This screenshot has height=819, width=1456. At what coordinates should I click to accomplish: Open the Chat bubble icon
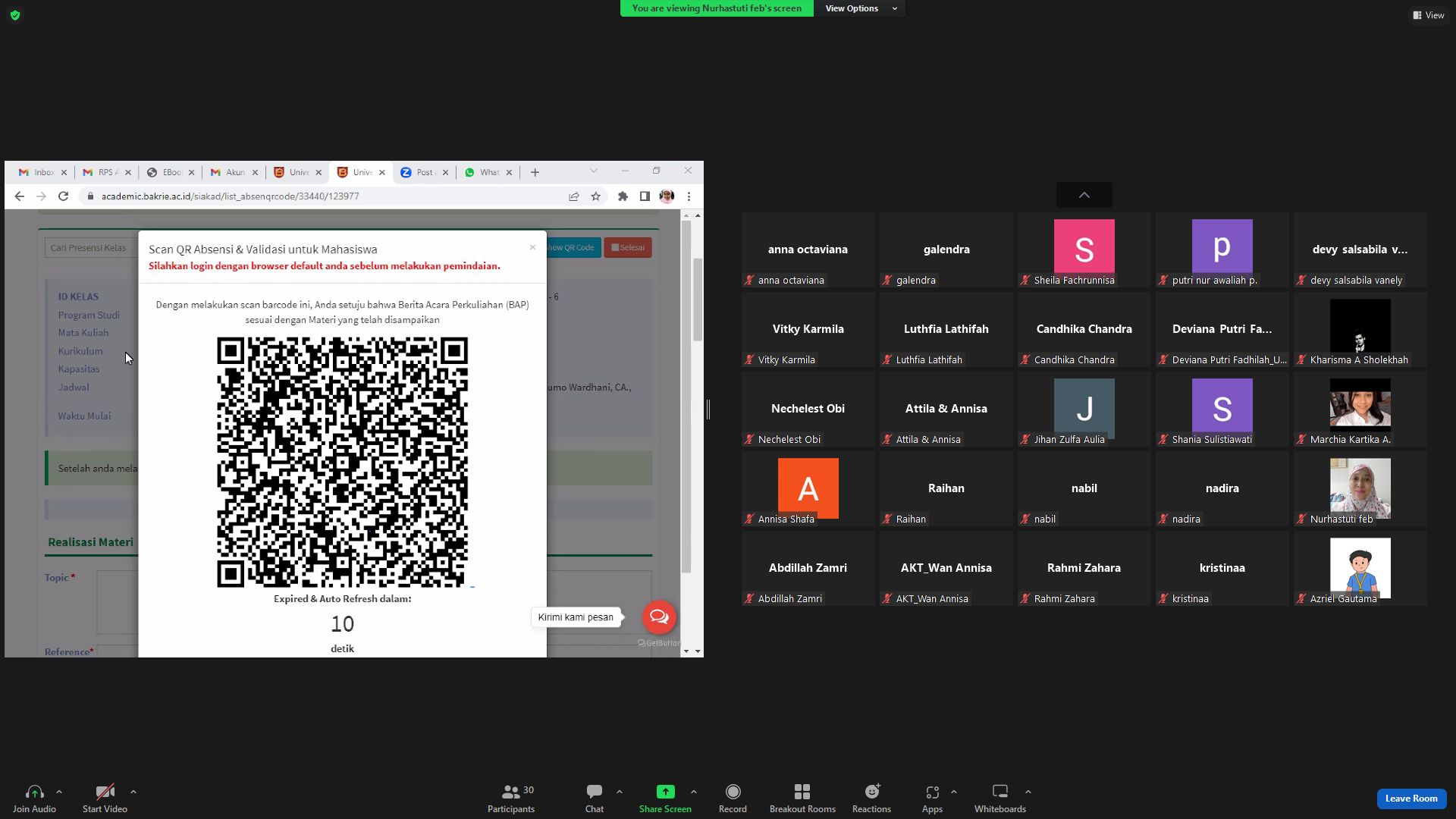(x=595, y=792)
